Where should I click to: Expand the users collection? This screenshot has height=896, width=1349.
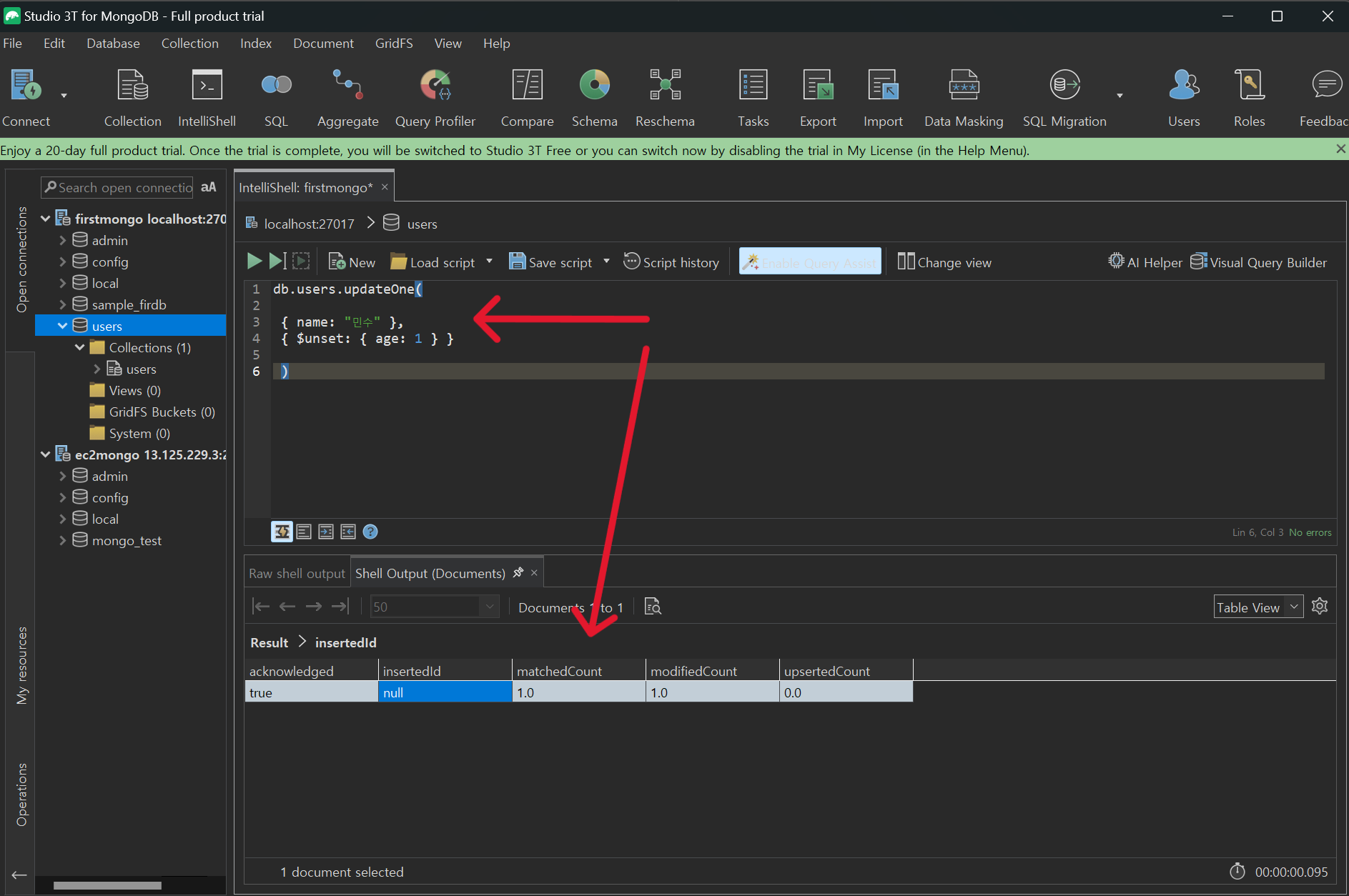tap(97, 369)
